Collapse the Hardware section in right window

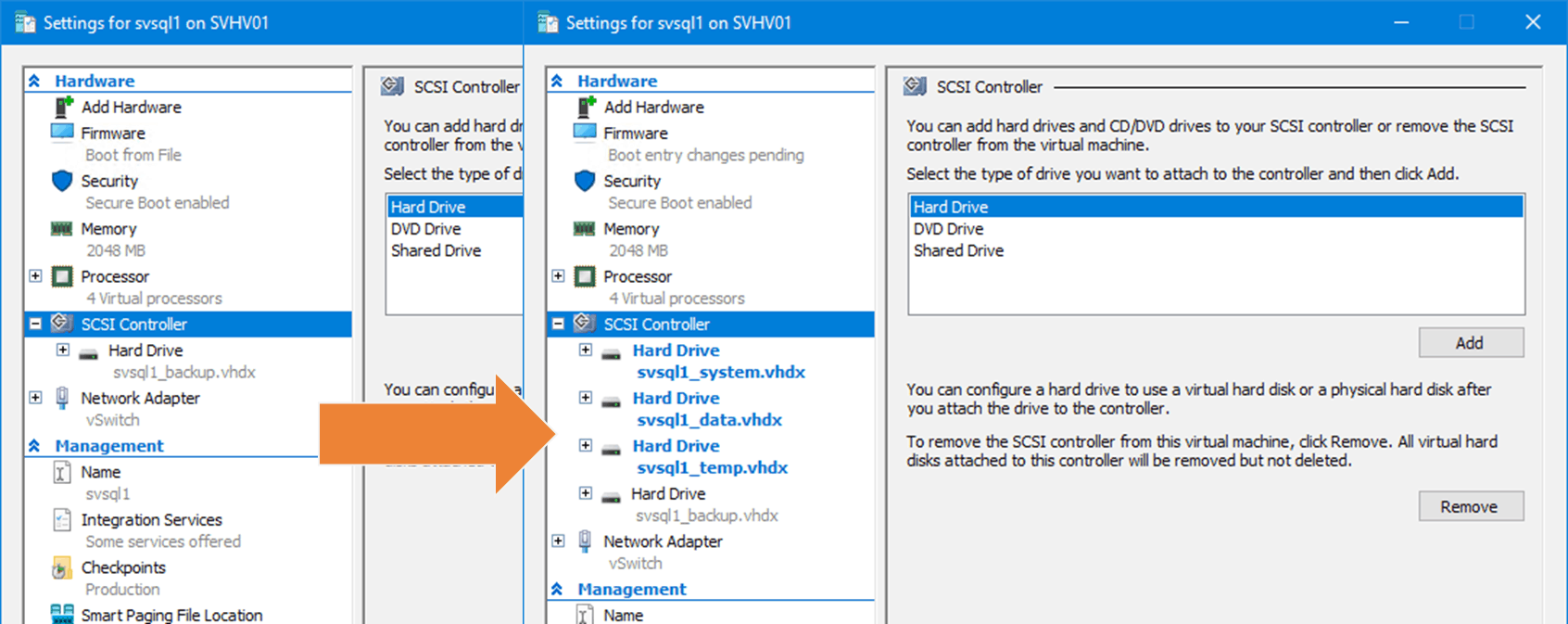[x=557, y=81]
